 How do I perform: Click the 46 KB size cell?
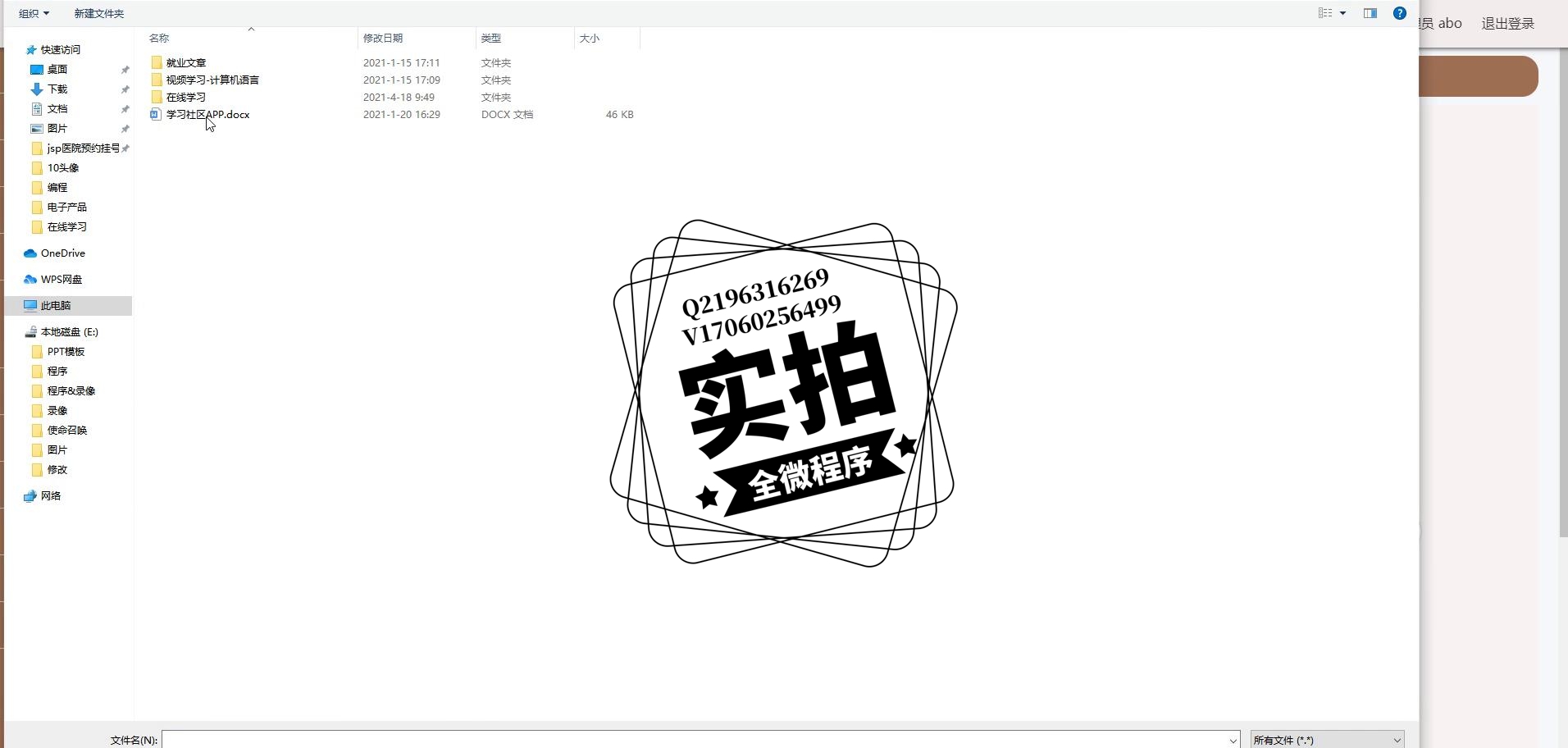pos(620,114)
